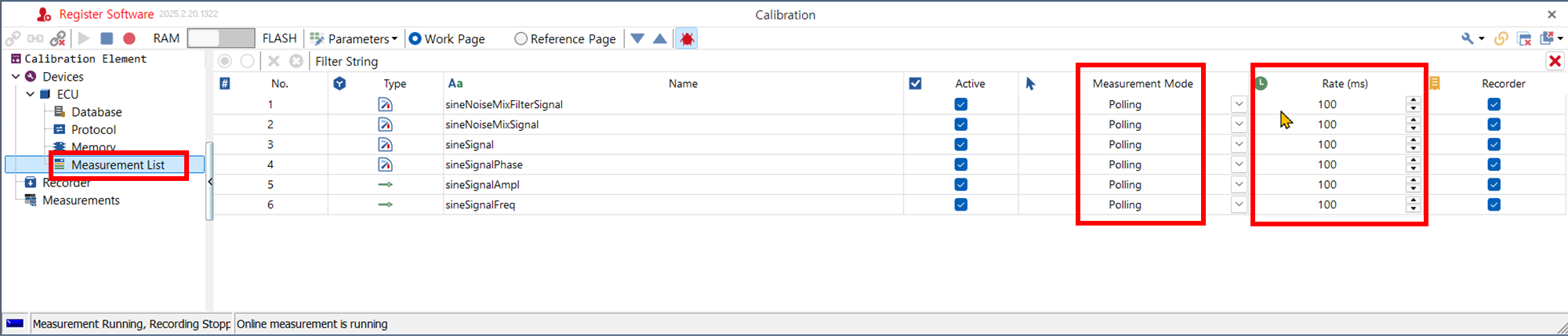This screenshot has width=1568, height=336.
Task: Click the cursor arrow column icon
Action: click(x=1030, y=83)
